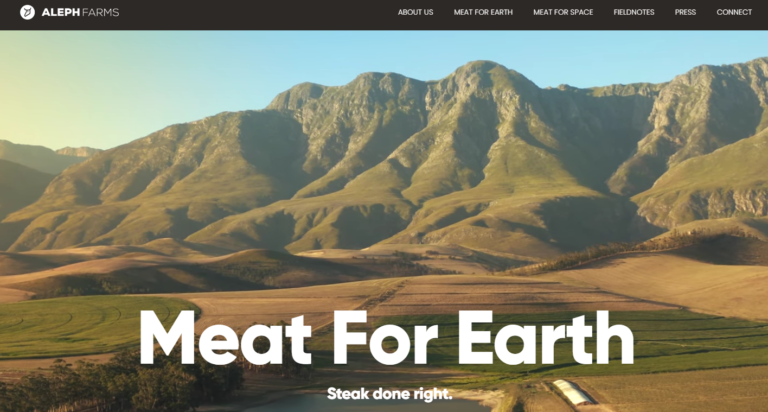Click the empty dark navigation bar area
This screenshot has width=768, height=412.
point(255,15)
